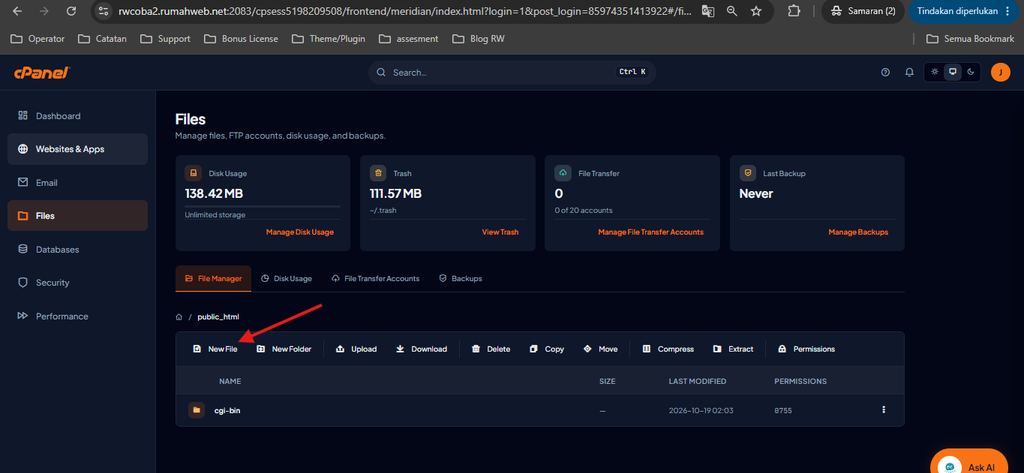Click the Manage Backups link
This screenshot has height=473, width=1024.
858,232
